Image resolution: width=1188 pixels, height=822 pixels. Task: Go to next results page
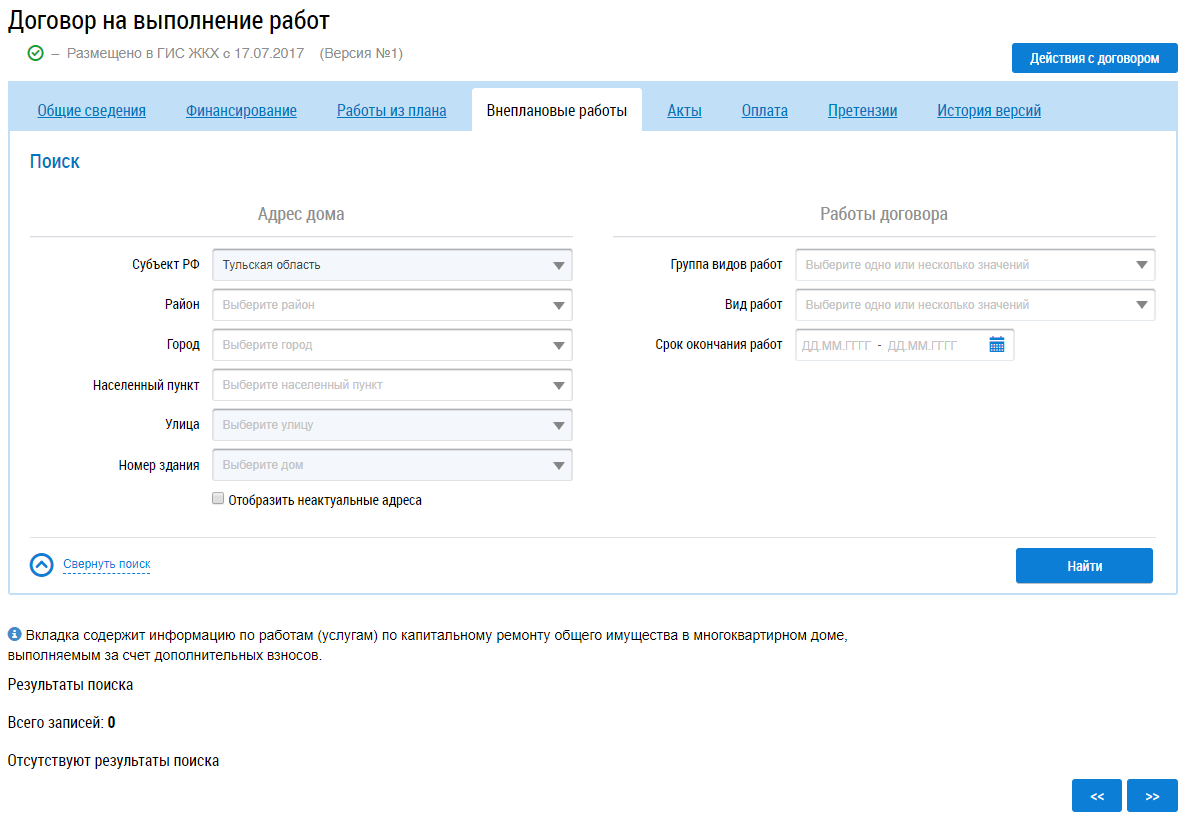(x=1152, y=796)
